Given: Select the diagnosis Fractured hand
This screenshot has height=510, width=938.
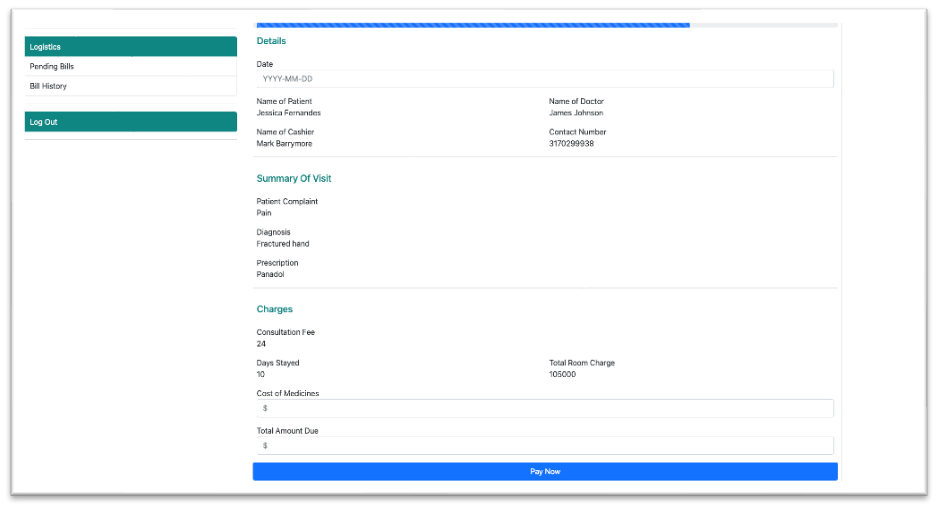Looking at the screenshot, I should click(x=283, y=244).
